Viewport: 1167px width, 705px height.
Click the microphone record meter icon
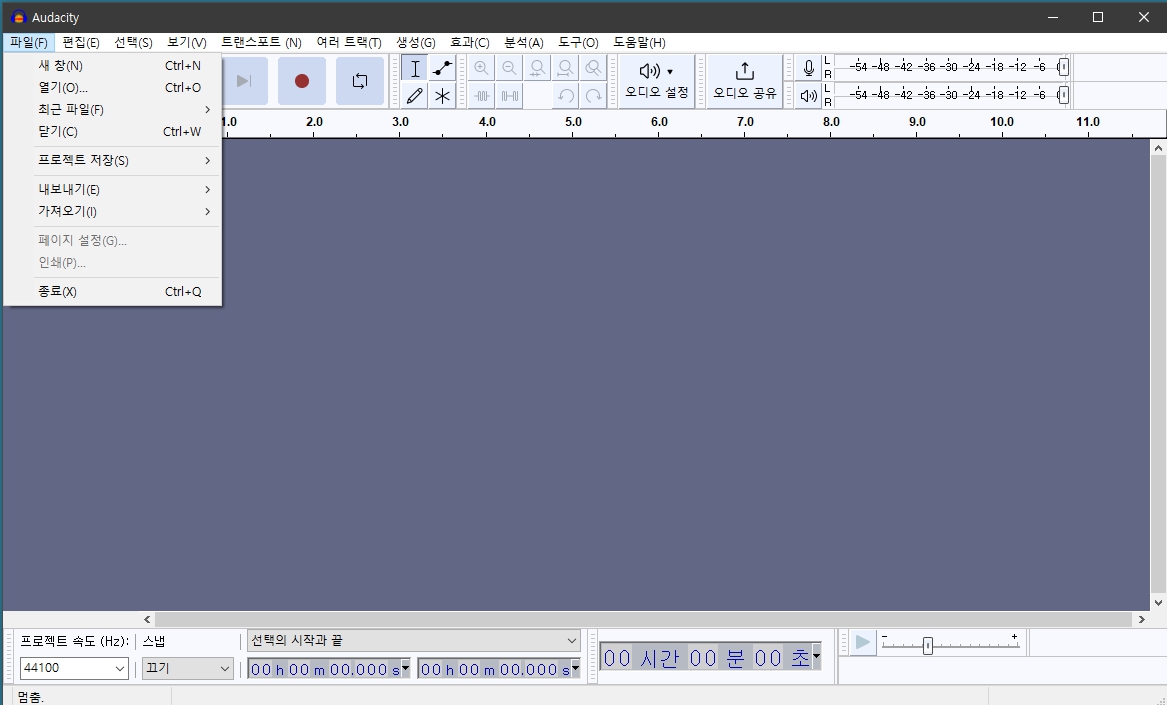808,68
